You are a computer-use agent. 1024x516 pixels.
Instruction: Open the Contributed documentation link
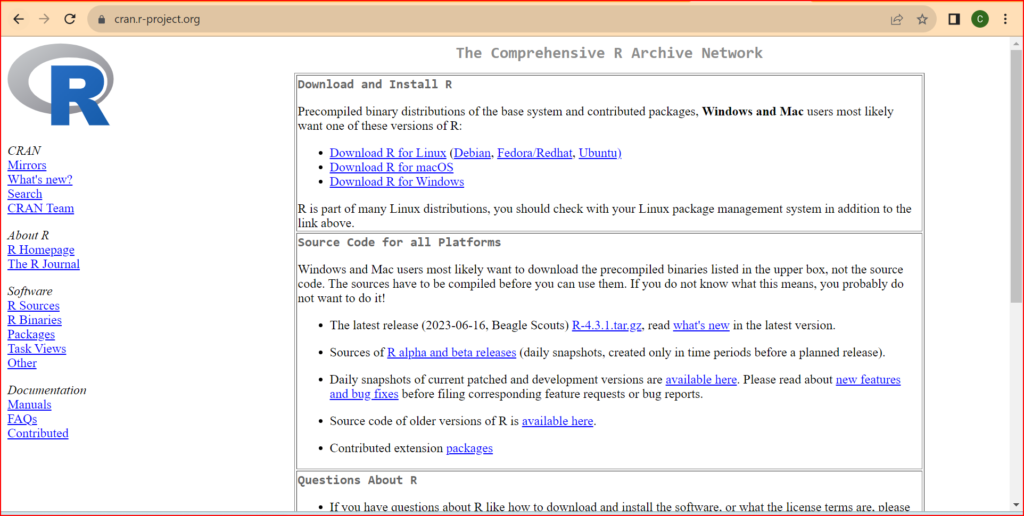[38, 434]
